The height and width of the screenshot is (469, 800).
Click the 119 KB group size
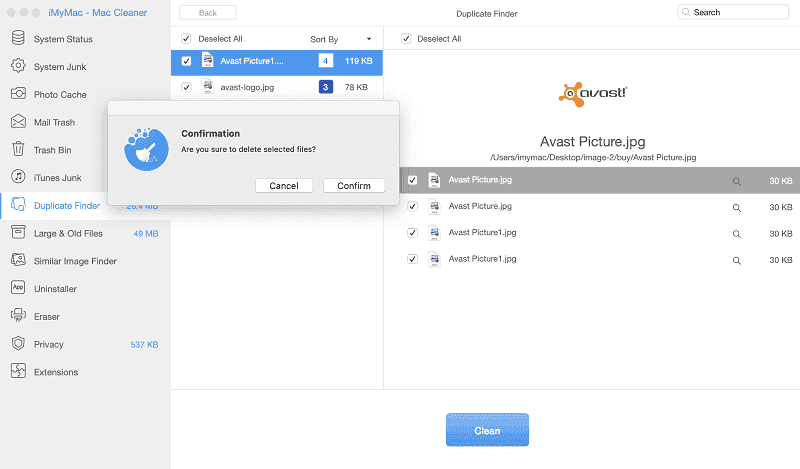click(x=359, y=61)
